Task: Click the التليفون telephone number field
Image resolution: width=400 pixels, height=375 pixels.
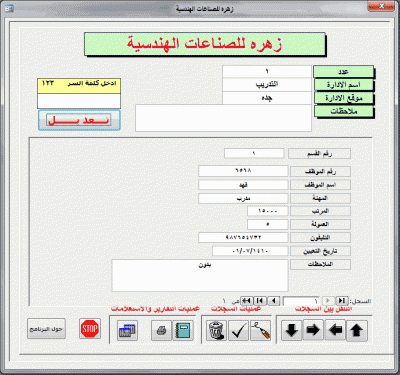Action: coord(243,237)
